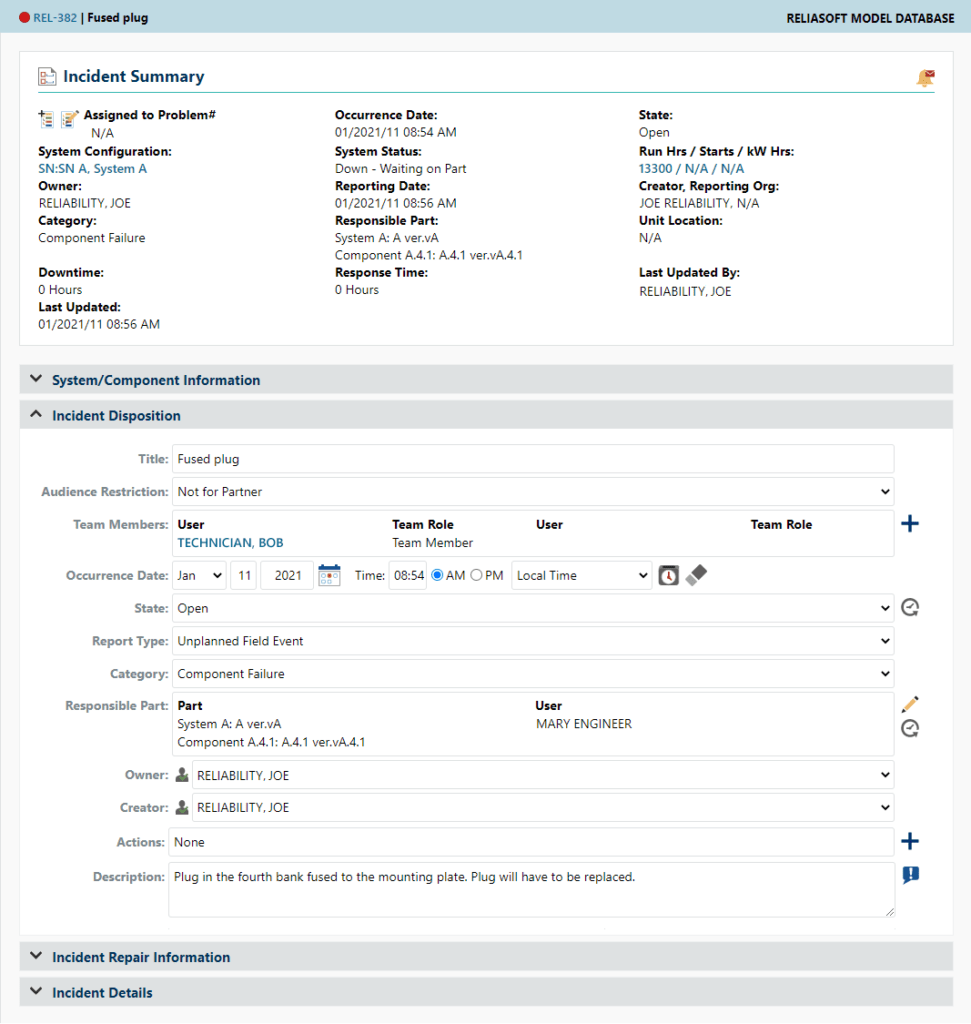The width and height of the screenshot is (971, 1024).
Task: Edit the Responsible Part using the pencil icon
Action: tap(910, 704)
